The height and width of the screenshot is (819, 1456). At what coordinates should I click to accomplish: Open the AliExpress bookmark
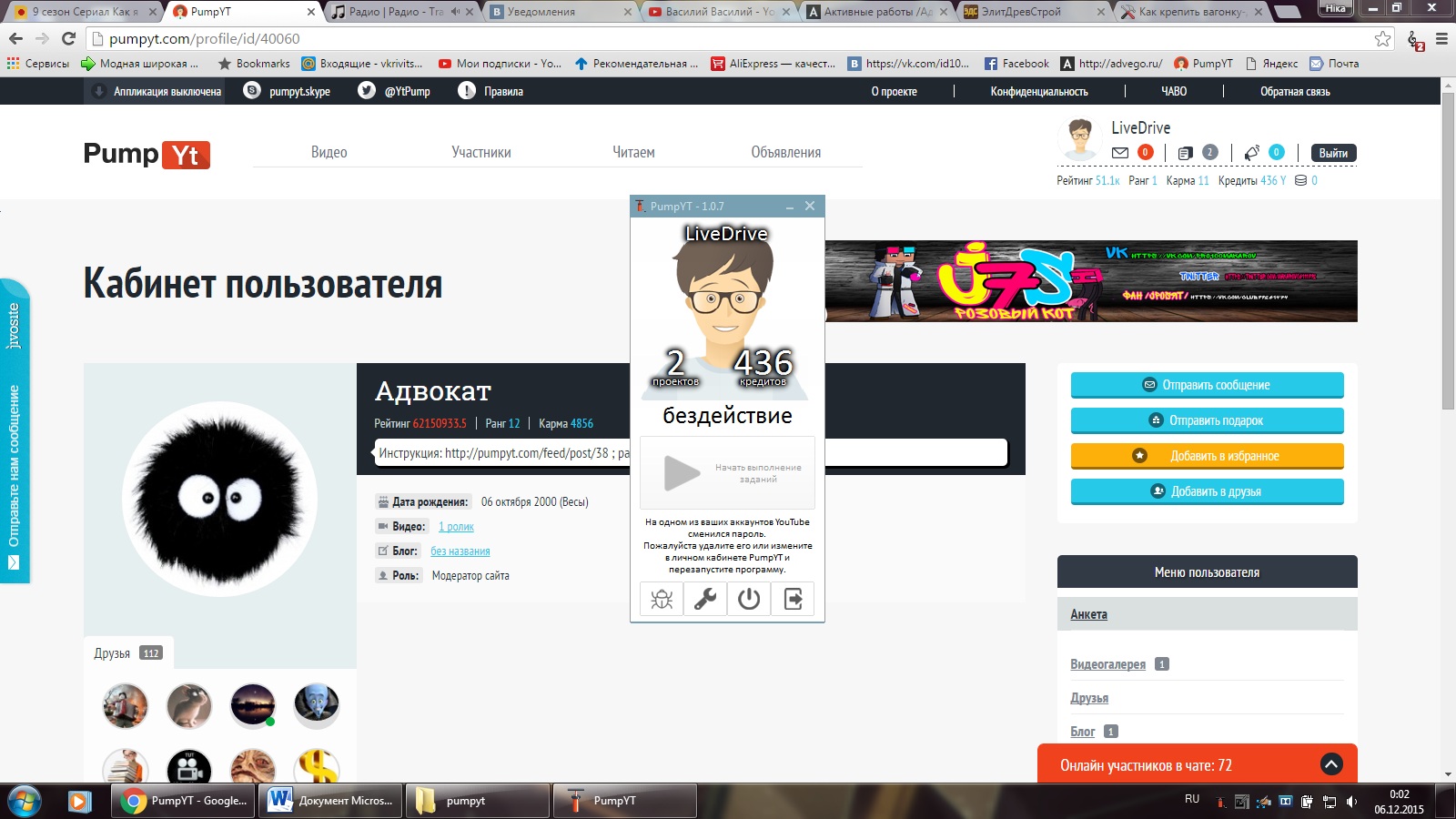coord(773,64)
